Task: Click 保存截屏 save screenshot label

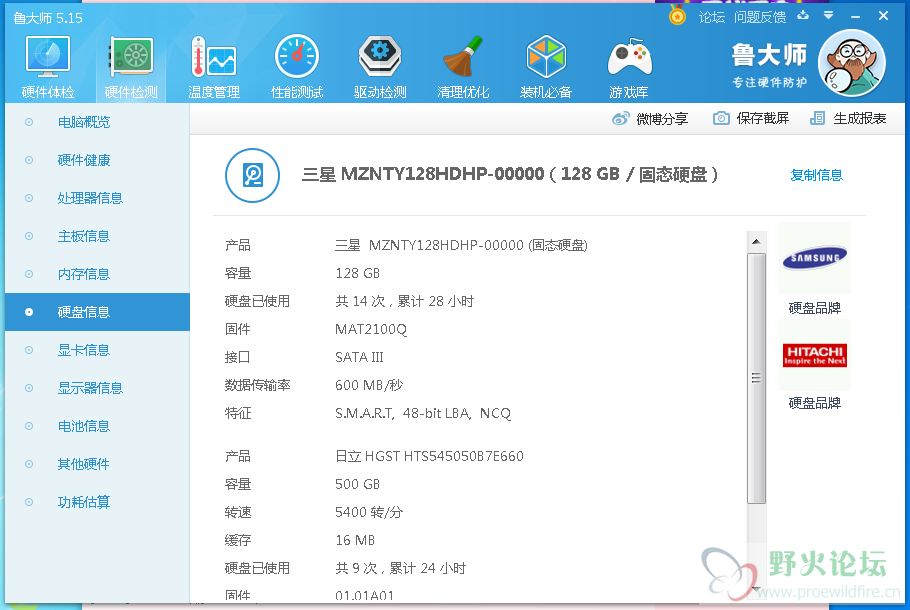Action: pyautogui.click(x=763, y=118)
